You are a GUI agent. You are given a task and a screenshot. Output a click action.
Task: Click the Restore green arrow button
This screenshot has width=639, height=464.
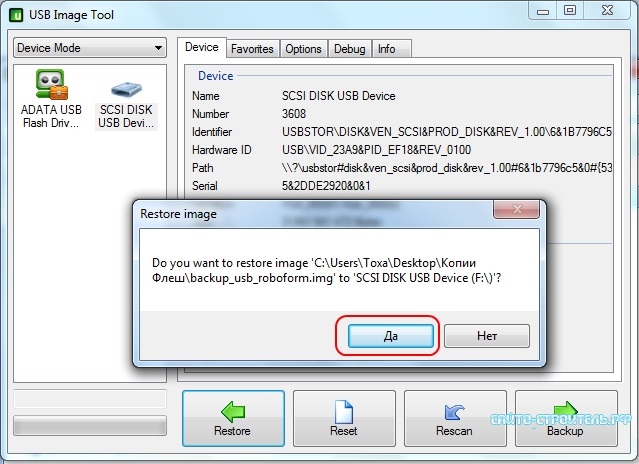click(x=232, y=415)
